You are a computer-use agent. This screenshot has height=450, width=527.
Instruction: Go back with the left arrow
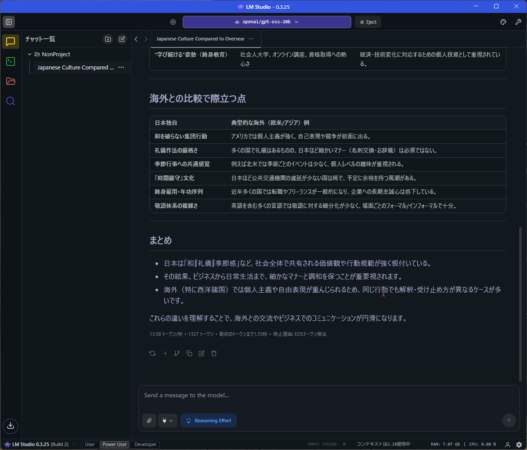[136, 39]
